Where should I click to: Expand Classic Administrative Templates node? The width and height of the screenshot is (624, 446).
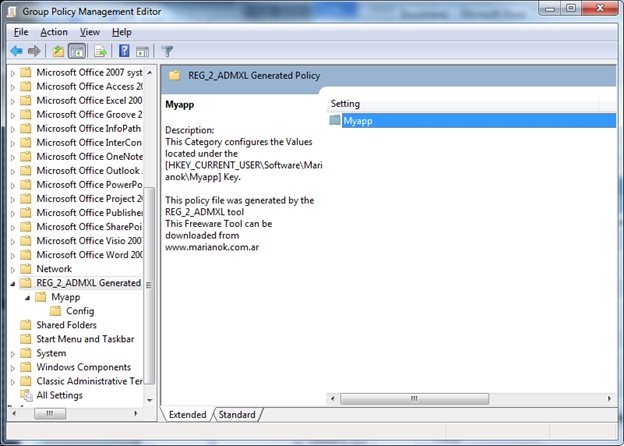pyautogui.click(x=13, y=382)
